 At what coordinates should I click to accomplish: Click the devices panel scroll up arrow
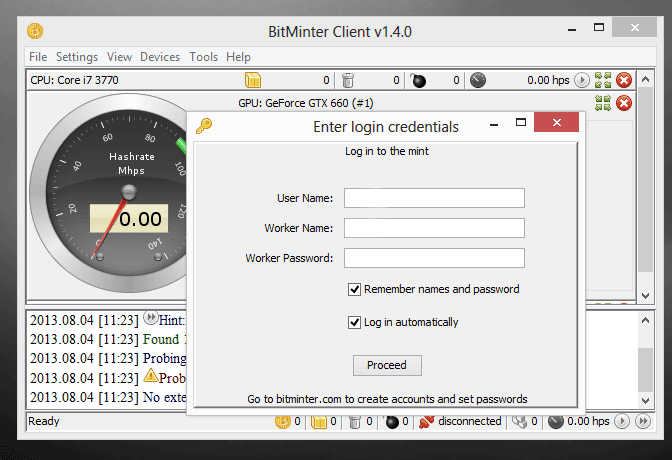coord(645,79)
